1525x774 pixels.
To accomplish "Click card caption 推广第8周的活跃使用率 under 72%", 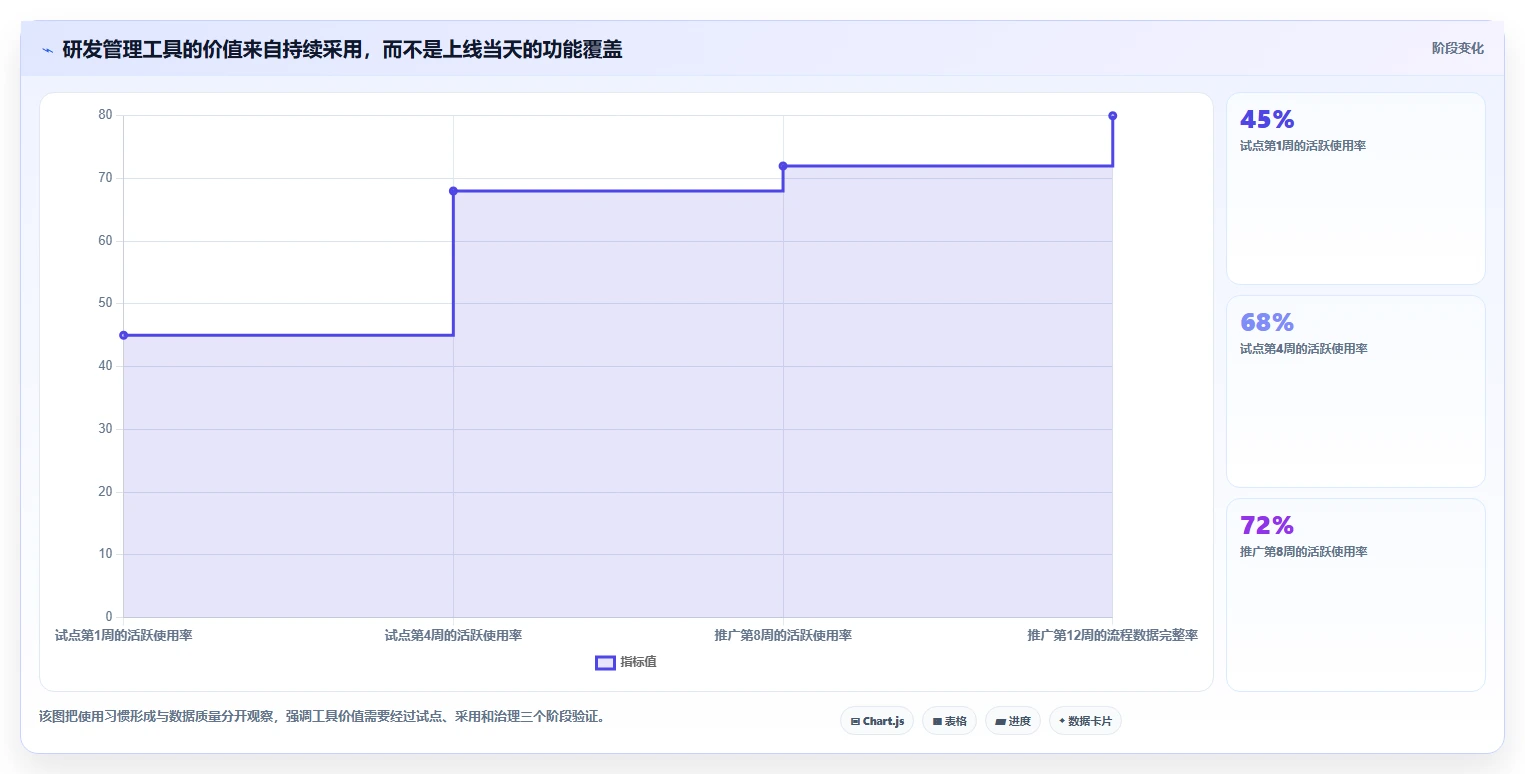I will click(1303, 552).
